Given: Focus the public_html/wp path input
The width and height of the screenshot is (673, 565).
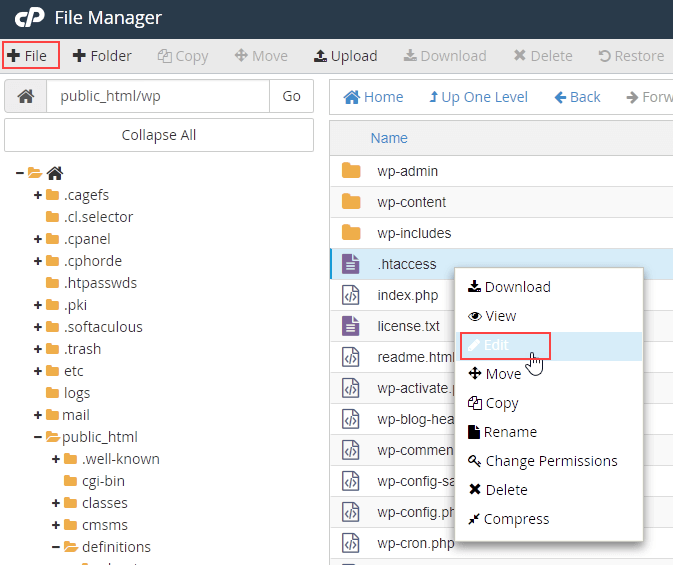Looking at the screenshot, I should (x=158, y=96).
